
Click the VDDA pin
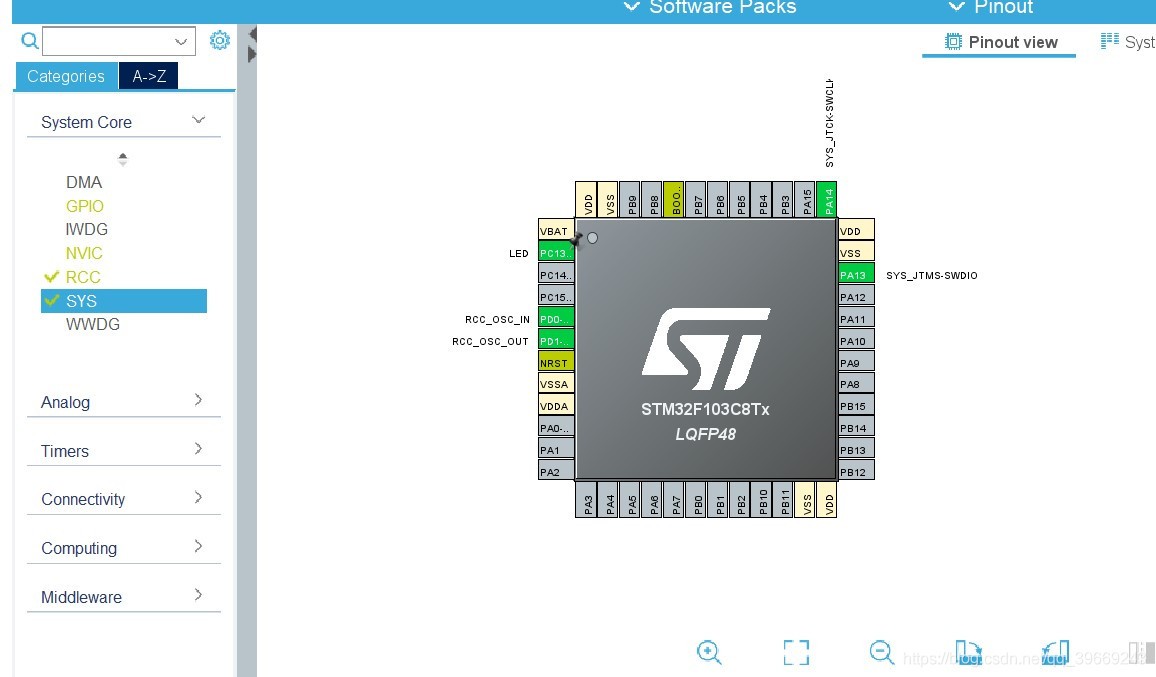556,406
